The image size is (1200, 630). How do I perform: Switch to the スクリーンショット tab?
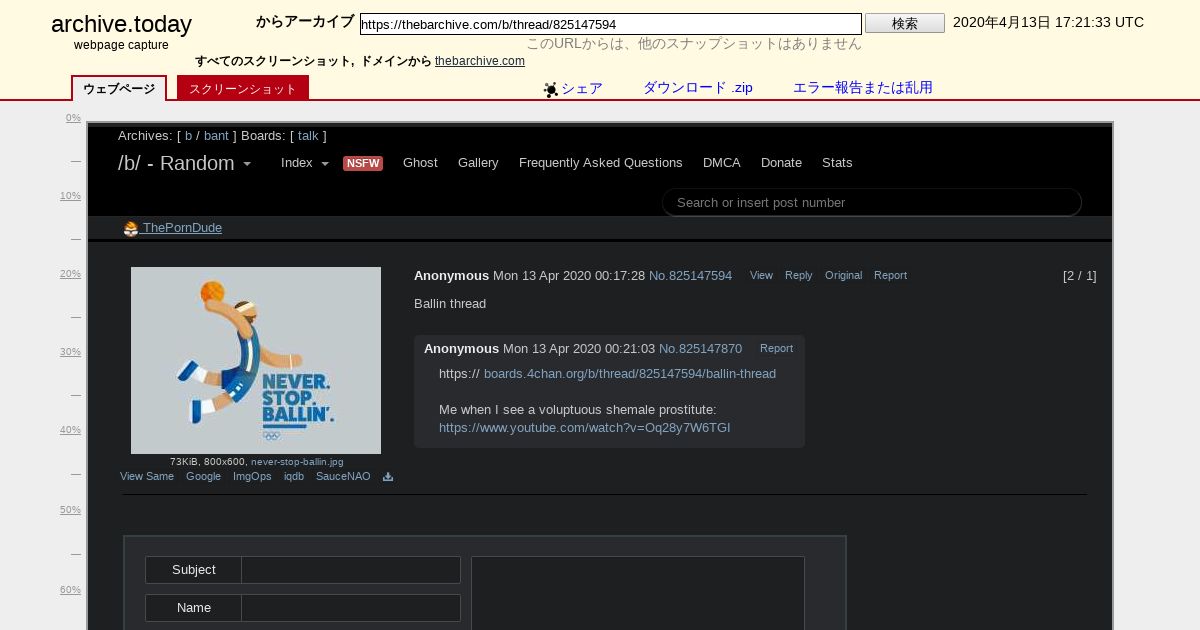click(243, 89)
